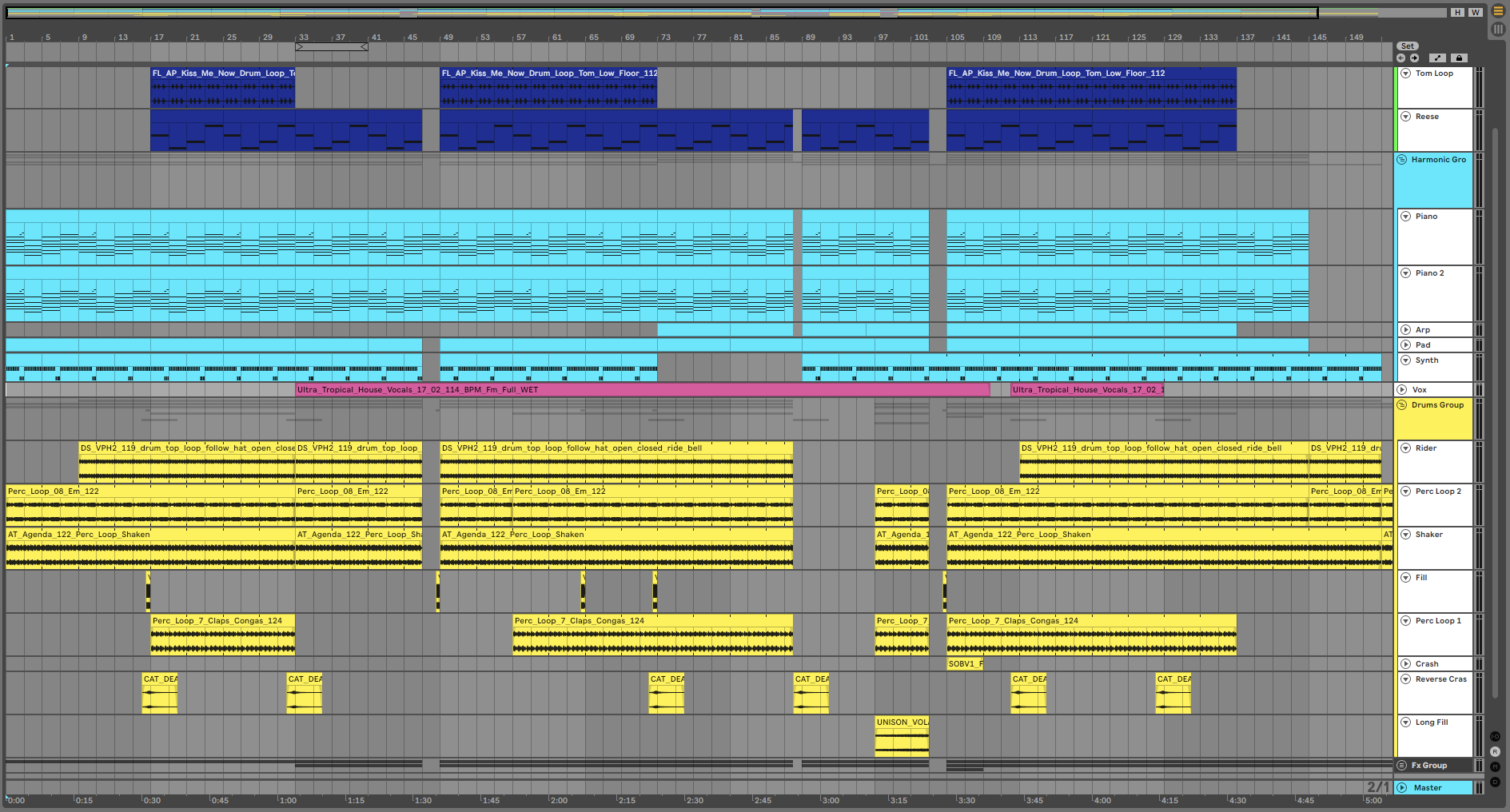This screenshot has width=1510, height=812.
Task: Click the Fx Group track icon
Action: [x=1402, y=766]
